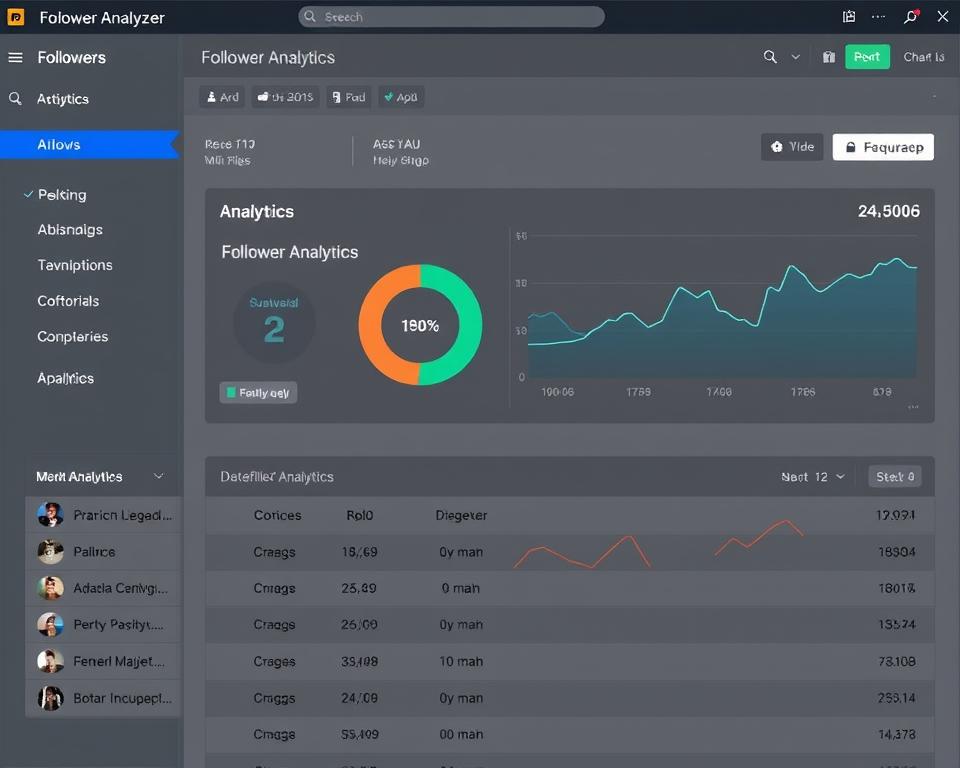Click the lock icon on the Faquraep button

click(x=849, y=146)
